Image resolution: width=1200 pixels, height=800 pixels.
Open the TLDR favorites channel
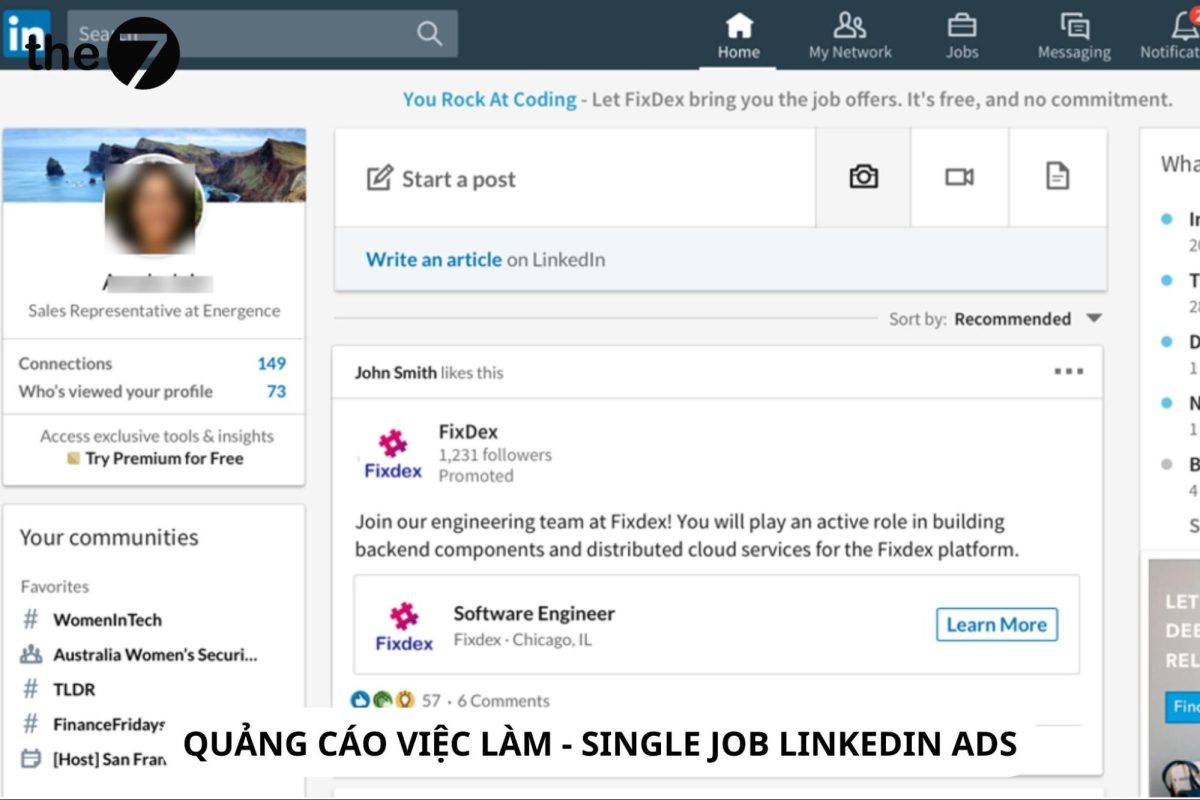[x=75, y=689]
